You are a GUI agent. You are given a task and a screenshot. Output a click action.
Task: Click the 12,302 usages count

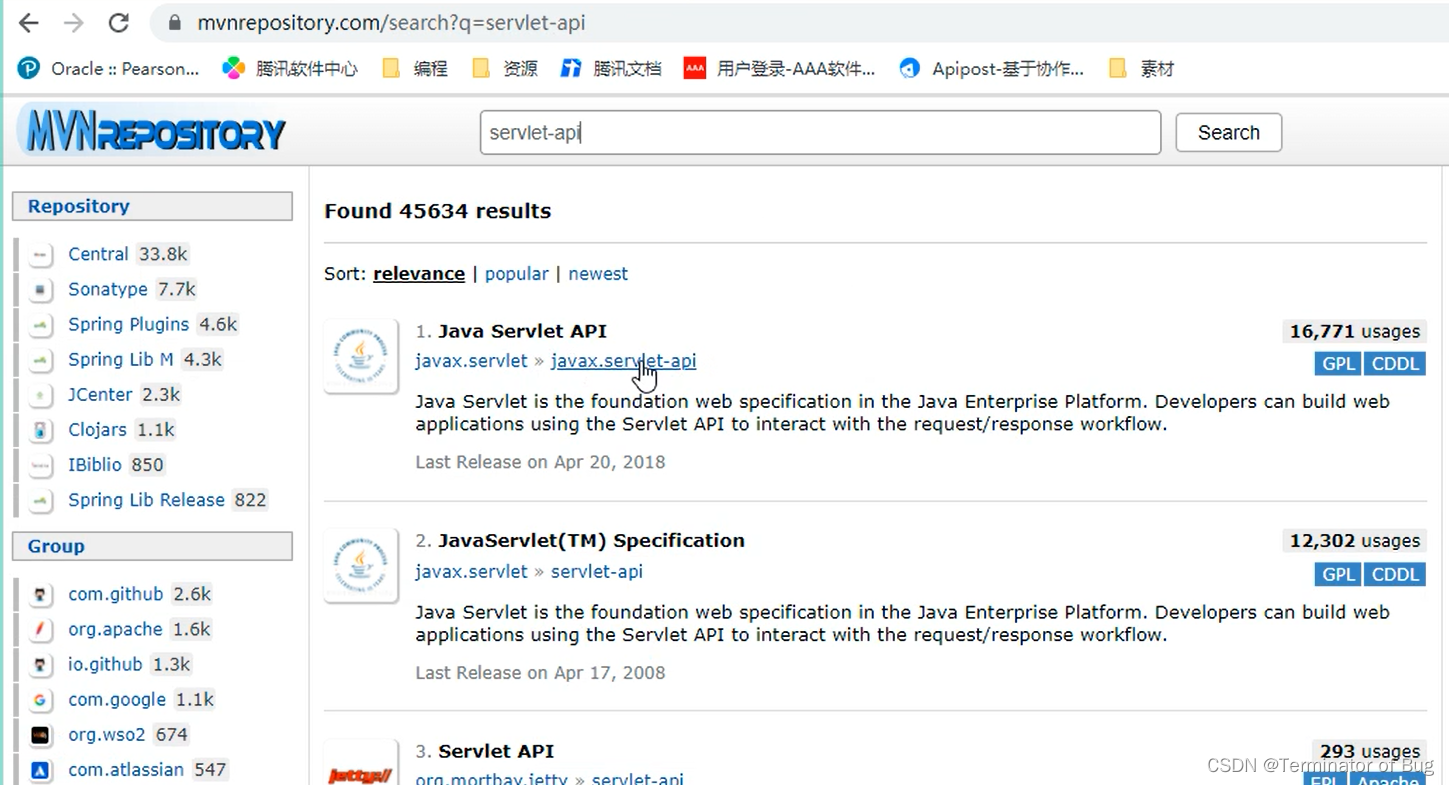[x=1354, y=540]
